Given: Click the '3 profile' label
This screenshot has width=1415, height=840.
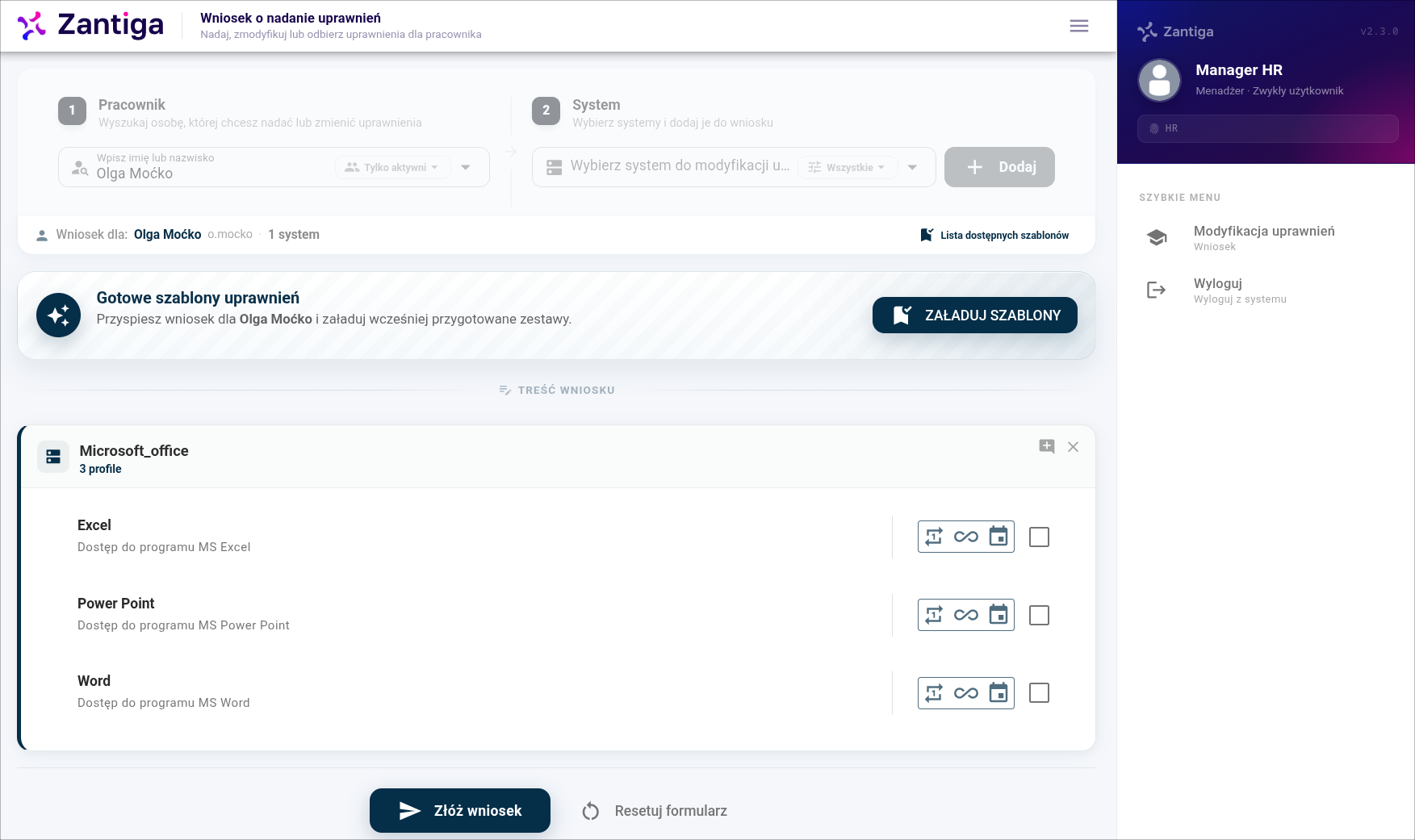Looking at the screenshot, I should tap(100, 469).
